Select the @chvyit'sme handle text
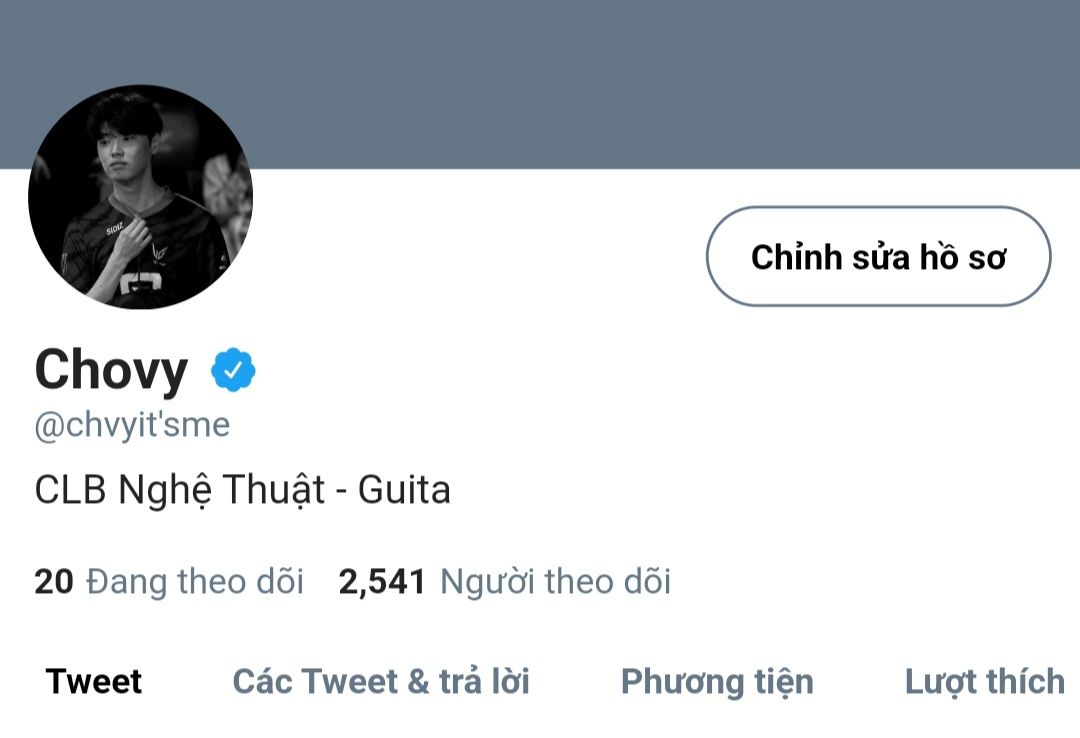 132,425
